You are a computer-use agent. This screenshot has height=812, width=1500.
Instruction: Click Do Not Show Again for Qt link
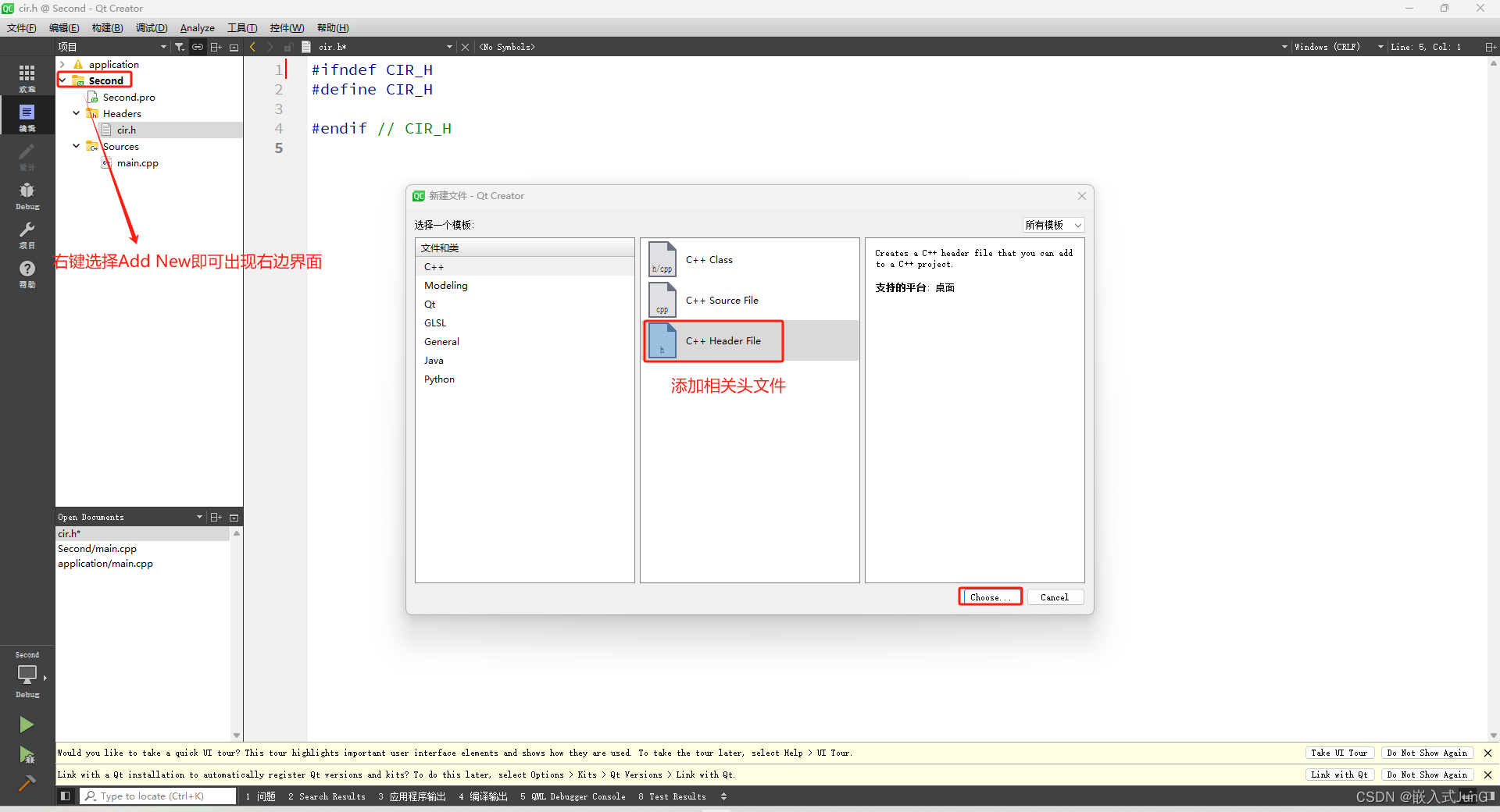click(1427, 775)
